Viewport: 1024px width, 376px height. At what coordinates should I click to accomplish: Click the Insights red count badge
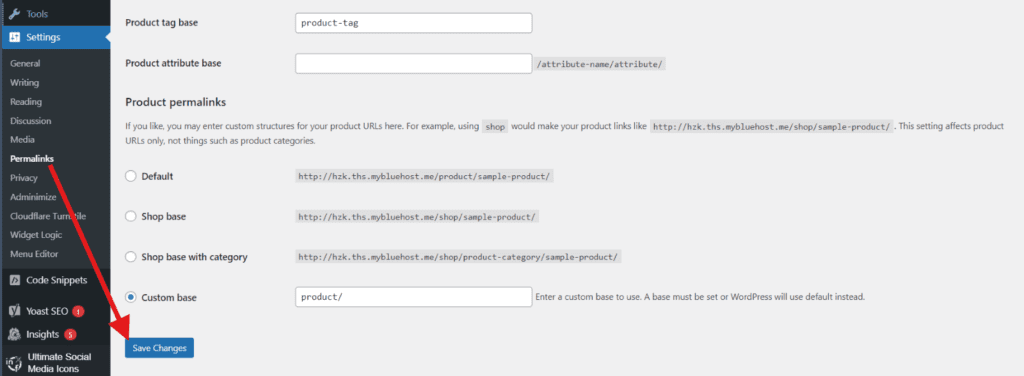click(70, 334)
